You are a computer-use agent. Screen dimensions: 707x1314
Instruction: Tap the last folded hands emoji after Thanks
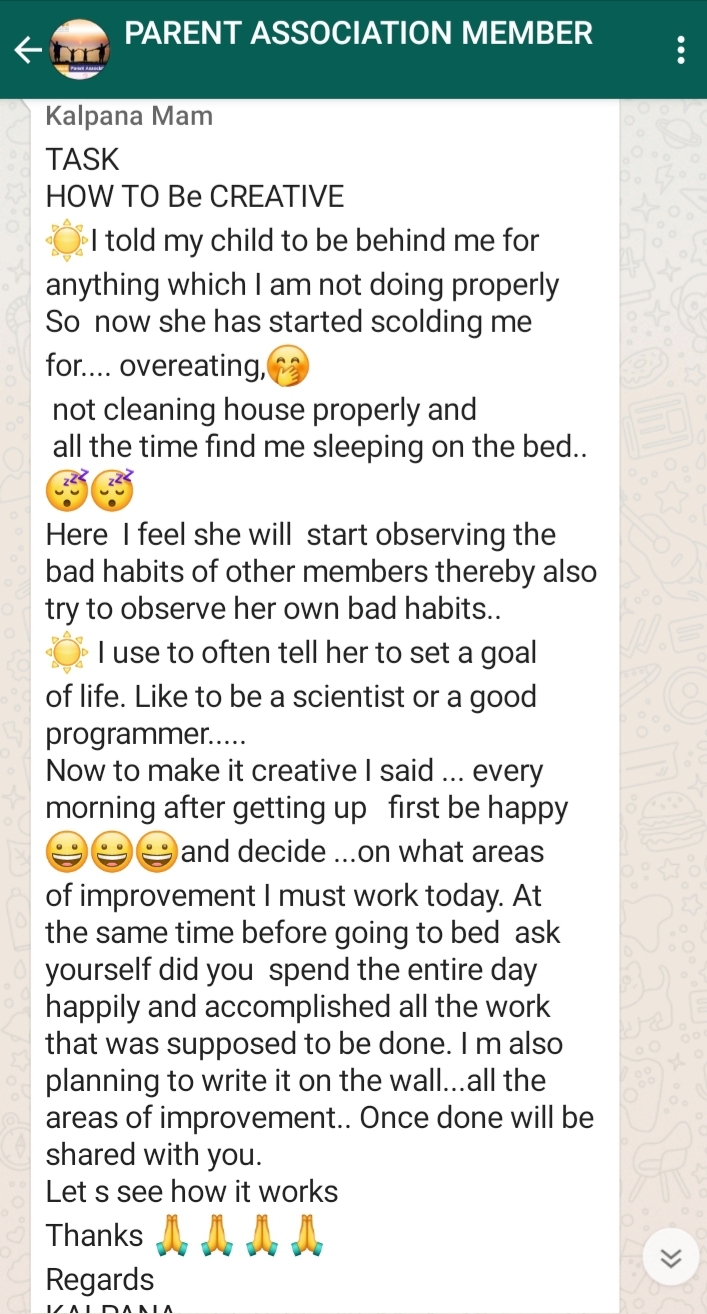tap(305, 1237)
